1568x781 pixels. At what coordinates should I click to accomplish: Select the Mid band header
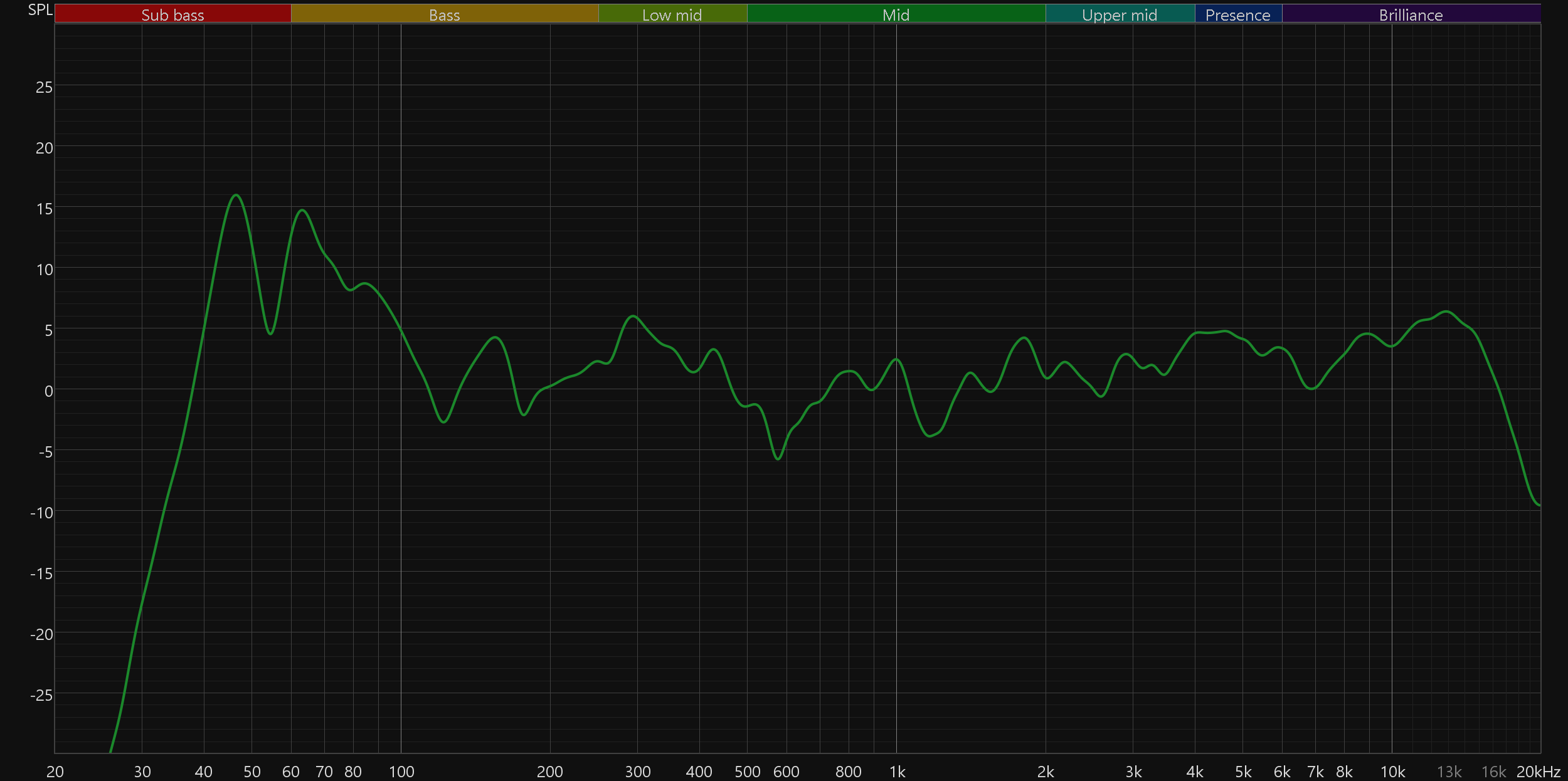click(x=896, y=14)
